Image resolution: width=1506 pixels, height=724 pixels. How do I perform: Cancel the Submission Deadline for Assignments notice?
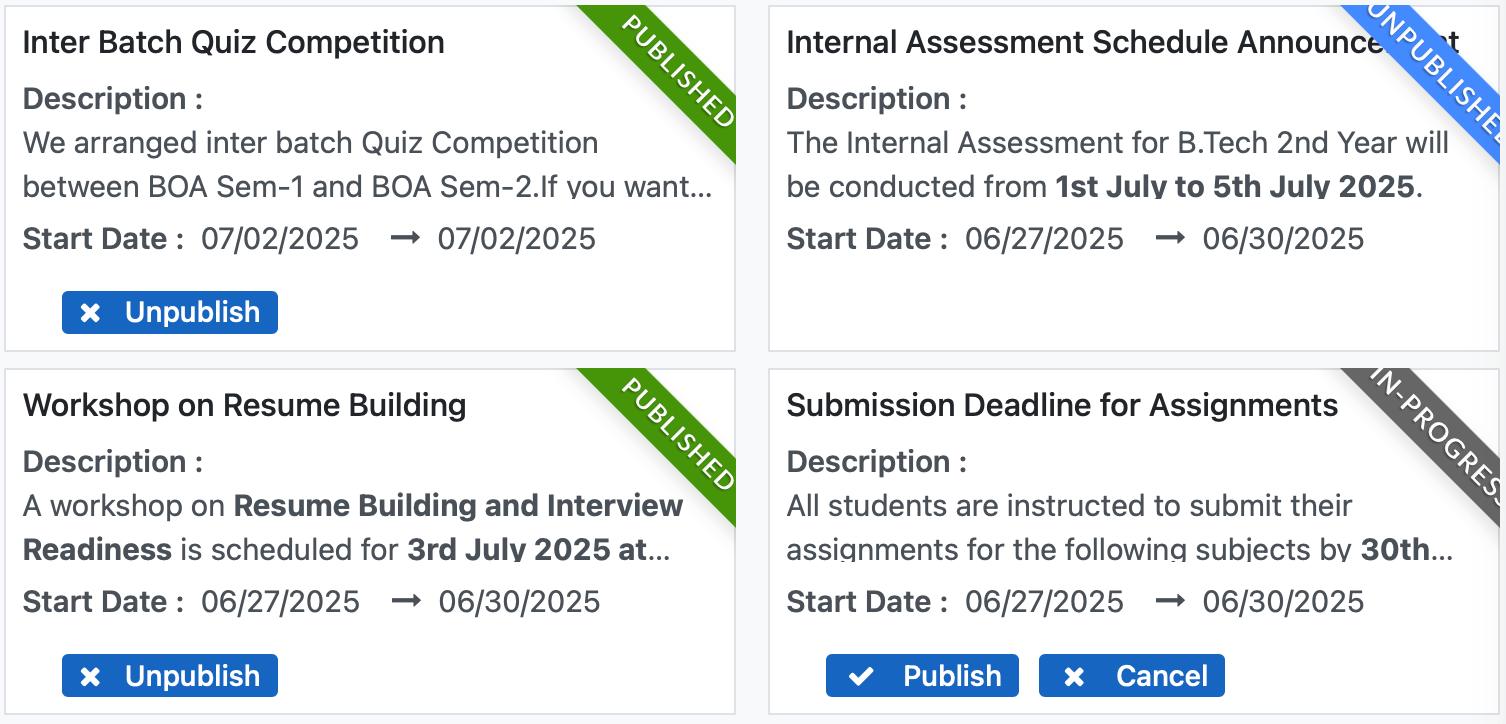coord(1132,676)
